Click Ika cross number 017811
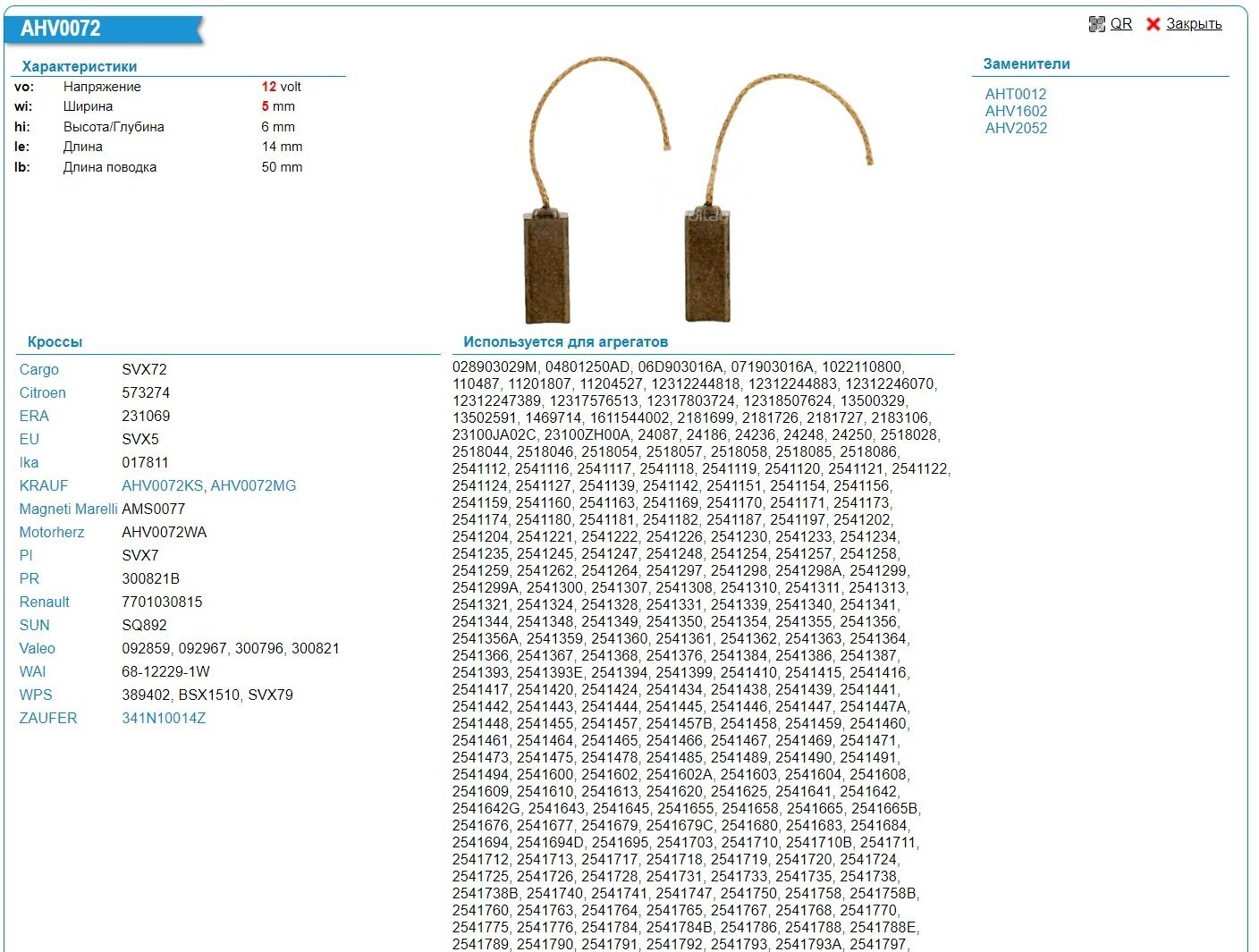This screenshot has height=952, width=1259. click(145, 462)
